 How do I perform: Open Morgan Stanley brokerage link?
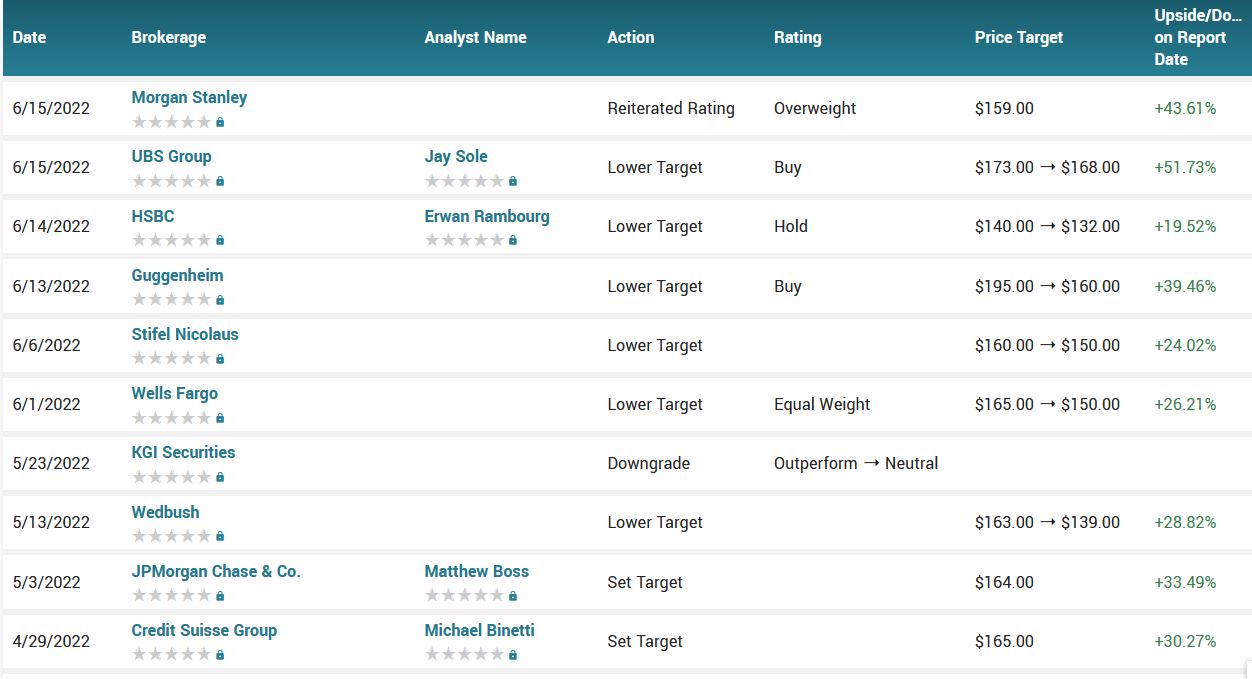click(189, 97)
